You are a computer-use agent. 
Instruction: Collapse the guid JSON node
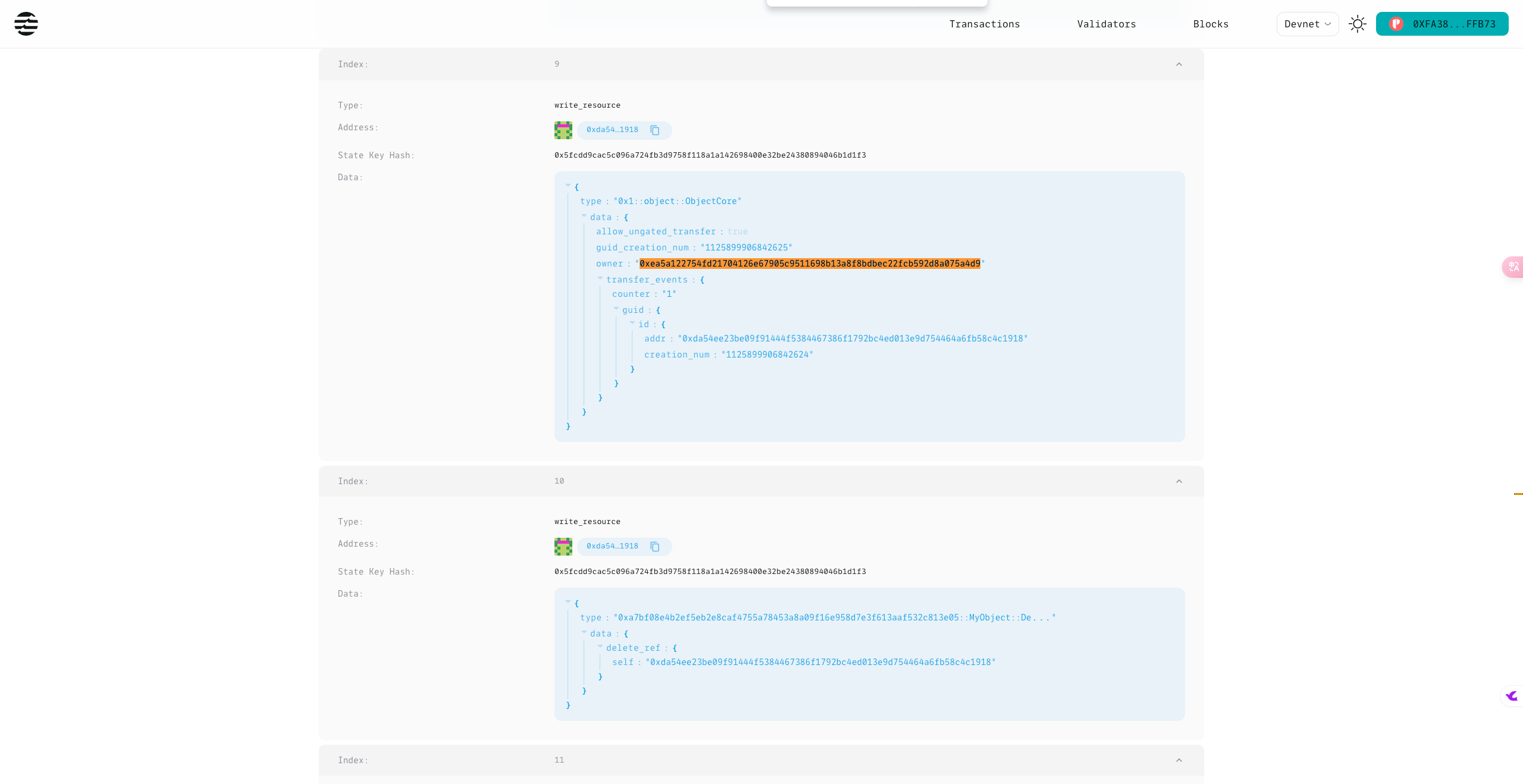[616, 309]
